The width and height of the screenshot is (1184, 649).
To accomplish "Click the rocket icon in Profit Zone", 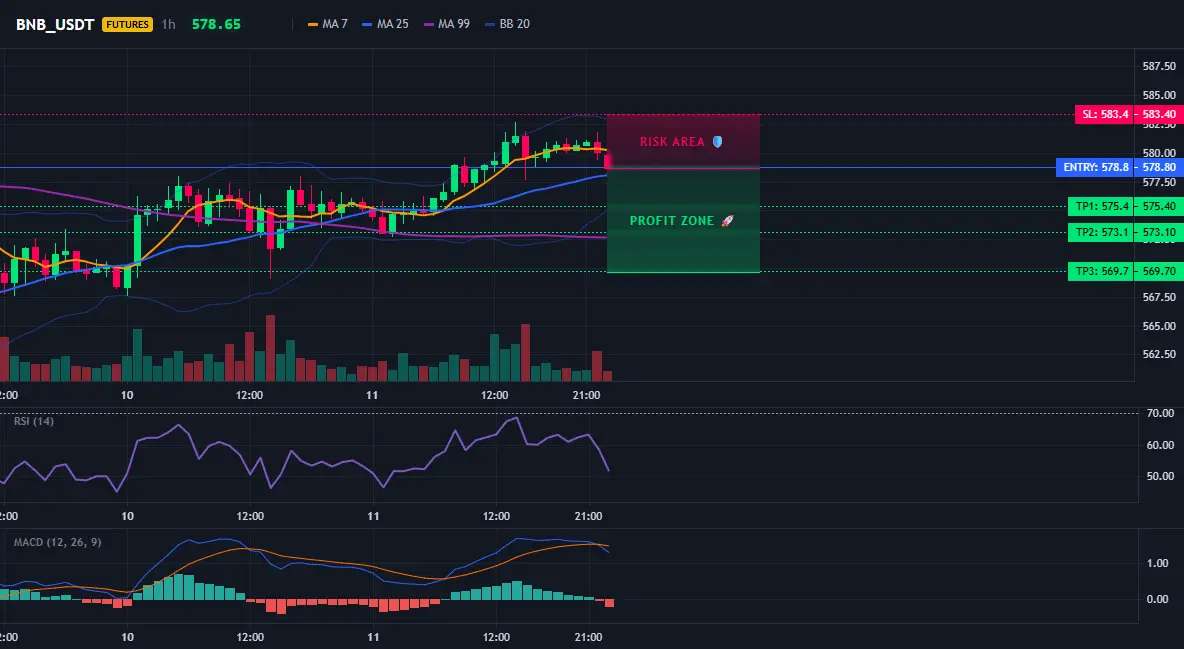I will click(727, 221).
